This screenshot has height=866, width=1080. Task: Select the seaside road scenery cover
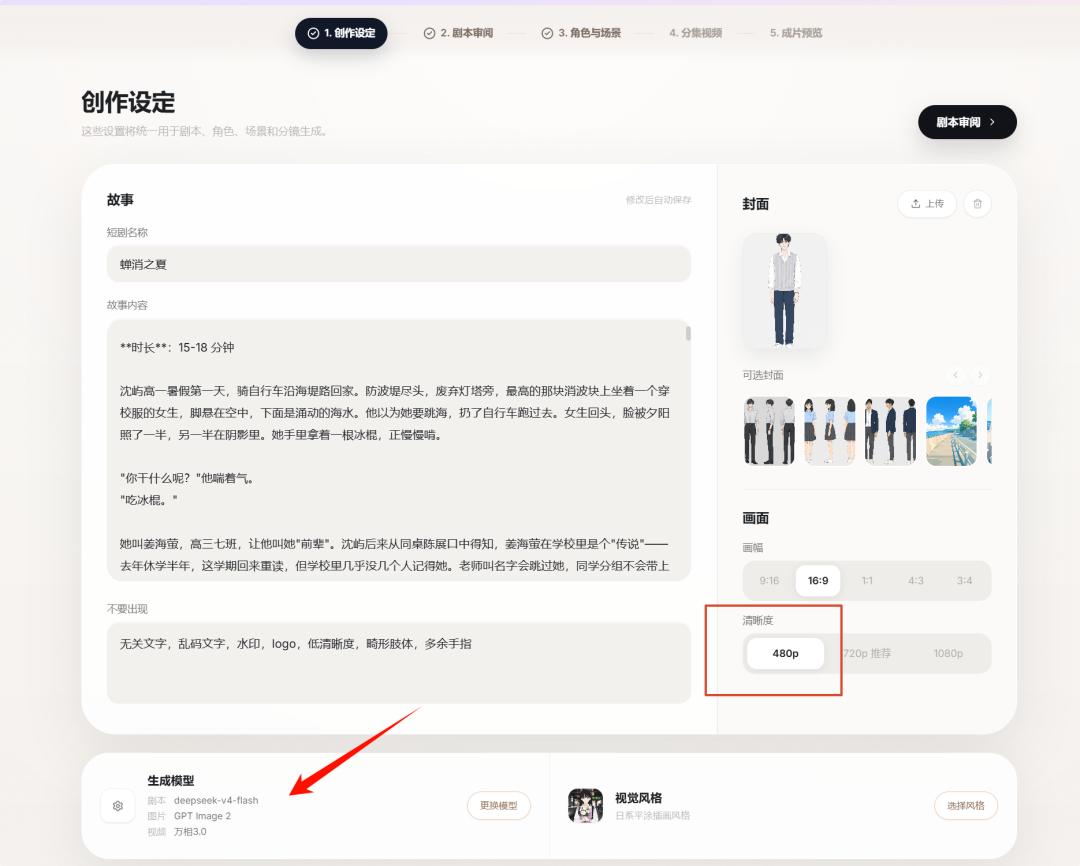pos(951,431)
